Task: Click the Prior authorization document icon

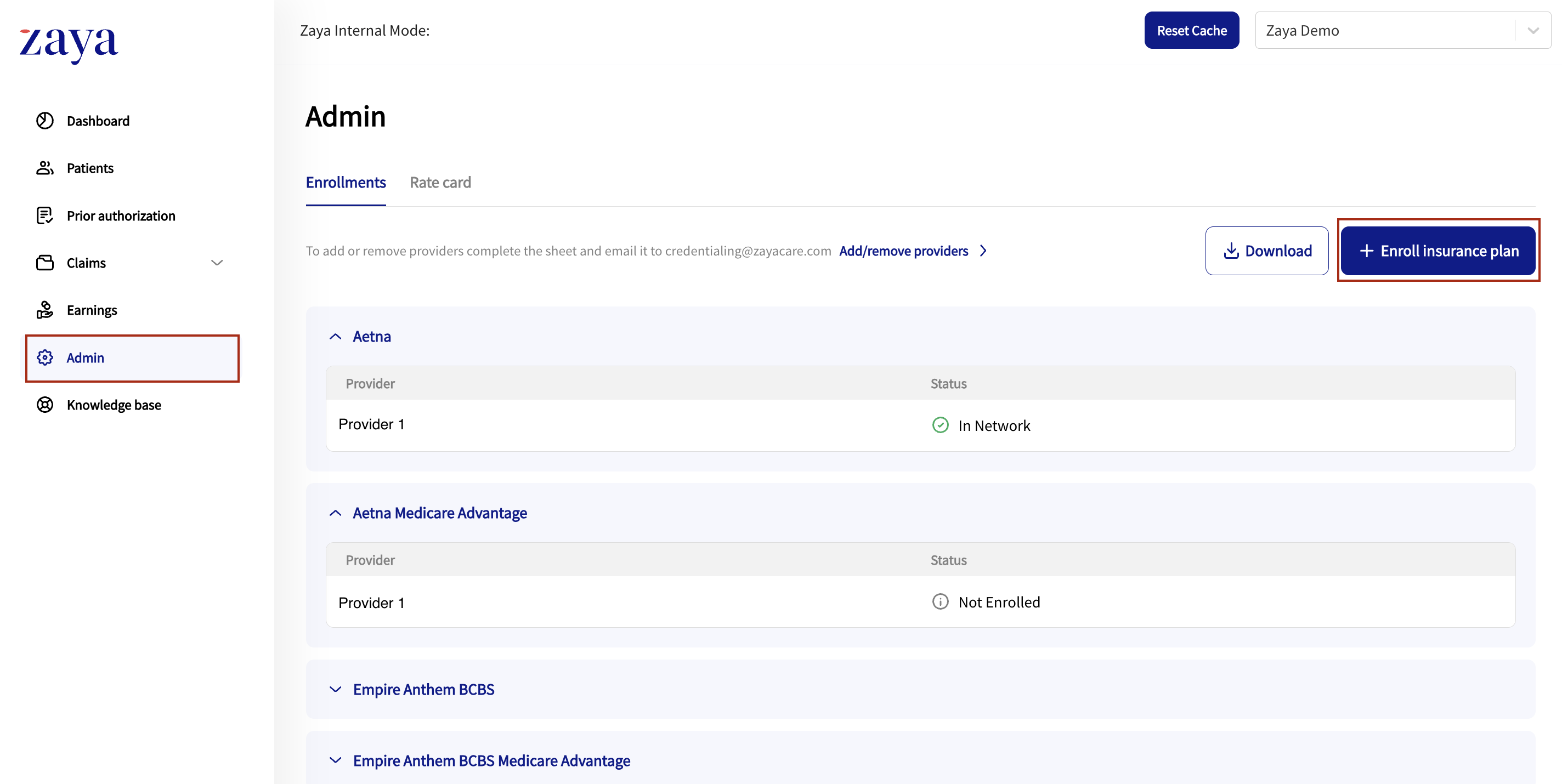Action: point(45,215)
